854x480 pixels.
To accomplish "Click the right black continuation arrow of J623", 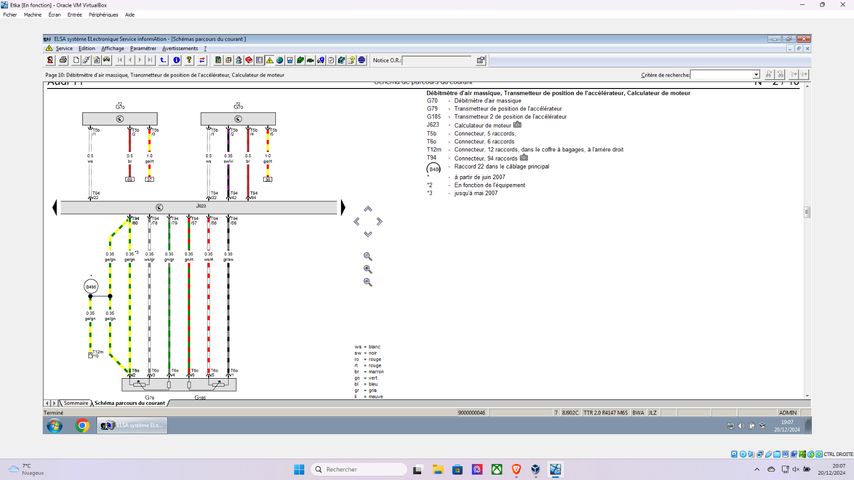I will point(343,208).
